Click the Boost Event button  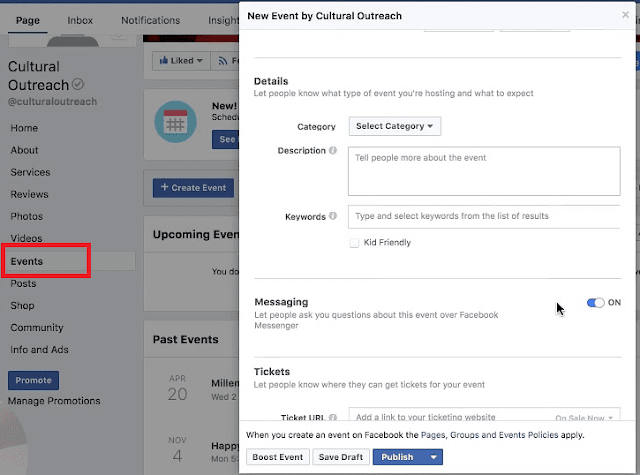[277, 457]
